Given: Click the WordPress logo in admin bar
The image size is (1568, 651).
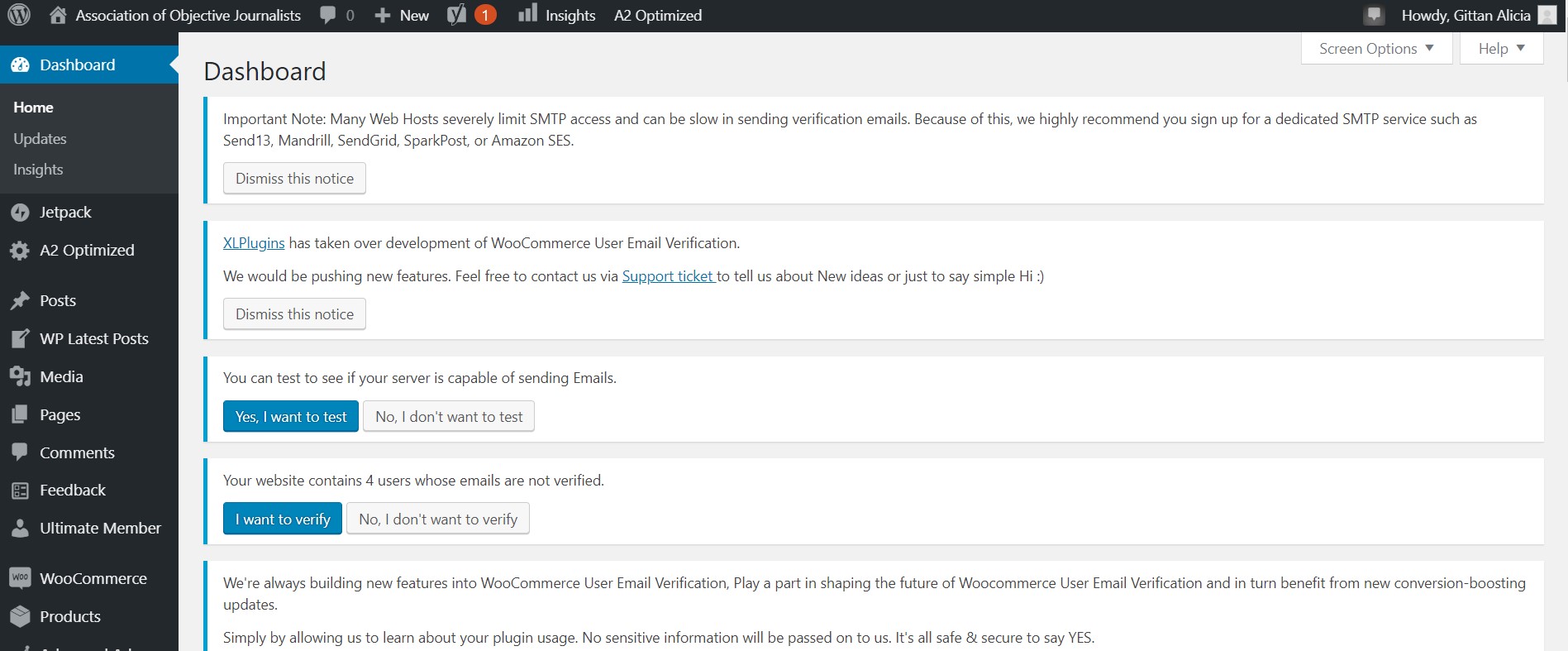Looking at the screenshot, I should [x=19, y=15].
